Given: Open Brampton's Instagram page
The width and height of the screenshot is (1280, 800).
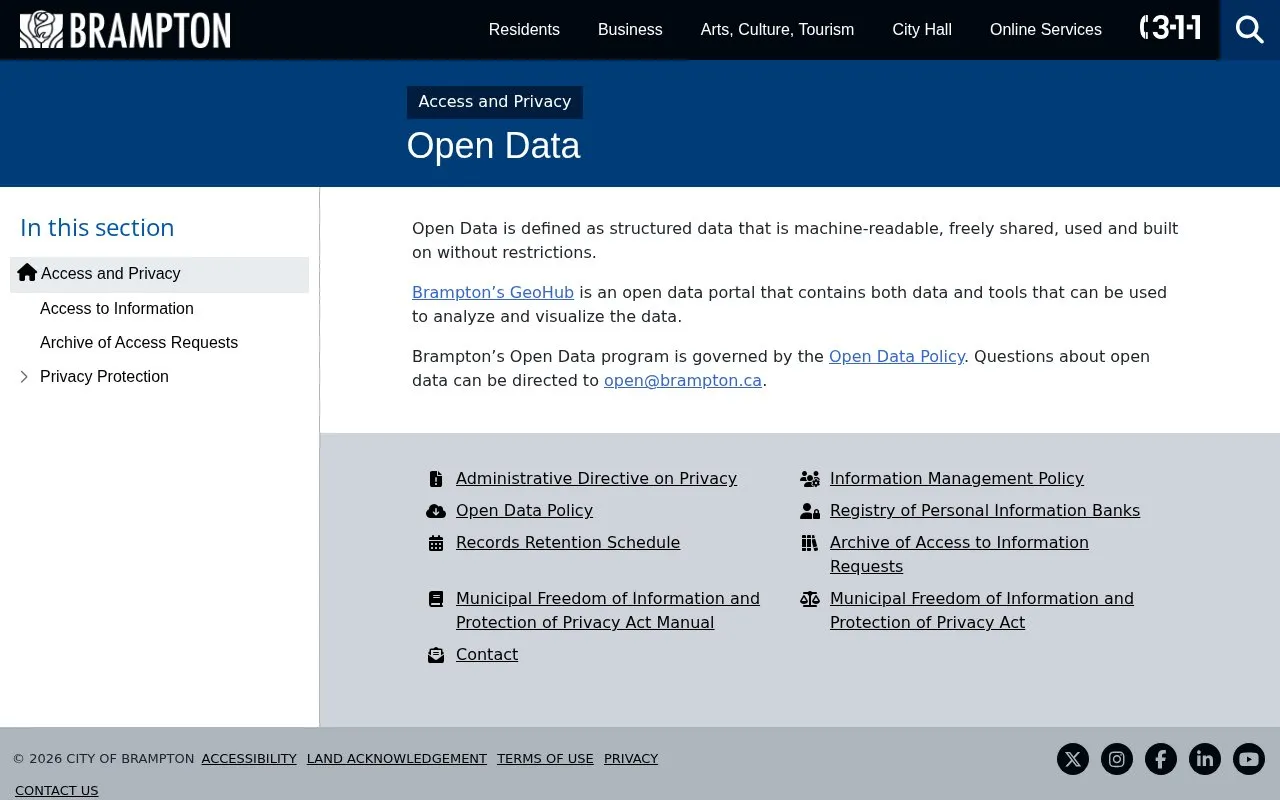Looking at the screenshot, I should tap(1117, 759).
